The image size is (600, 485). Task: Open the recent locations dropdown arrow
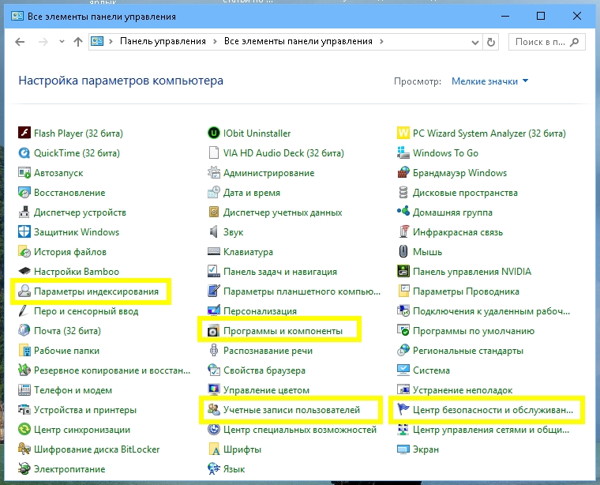tap(62, 41)
